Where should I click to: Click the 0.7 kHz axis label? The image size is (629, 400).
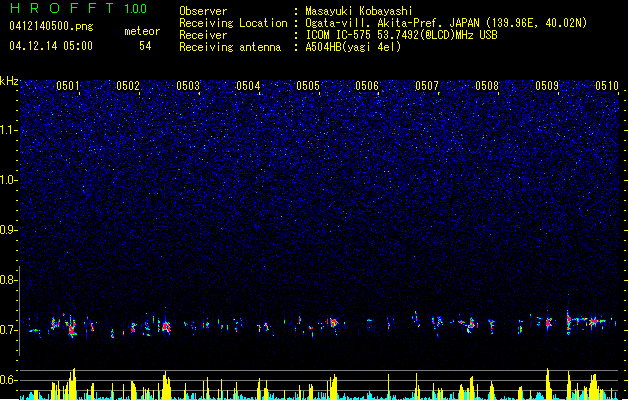tap(8, 330)
